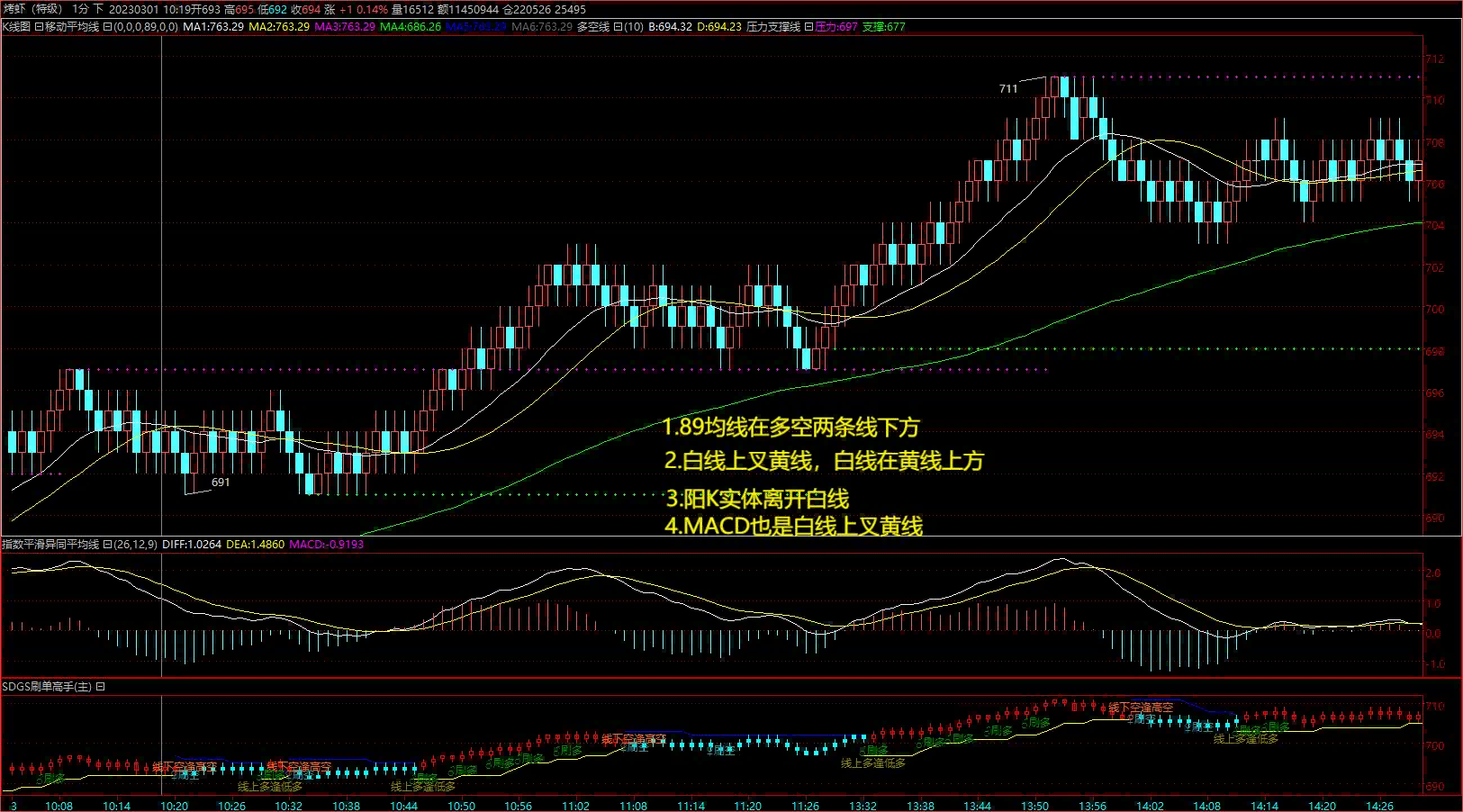This screenshot has width=1463, height=812.
Task: Click the (26,12,9) MACD parameters
Action: click(136, 545)
